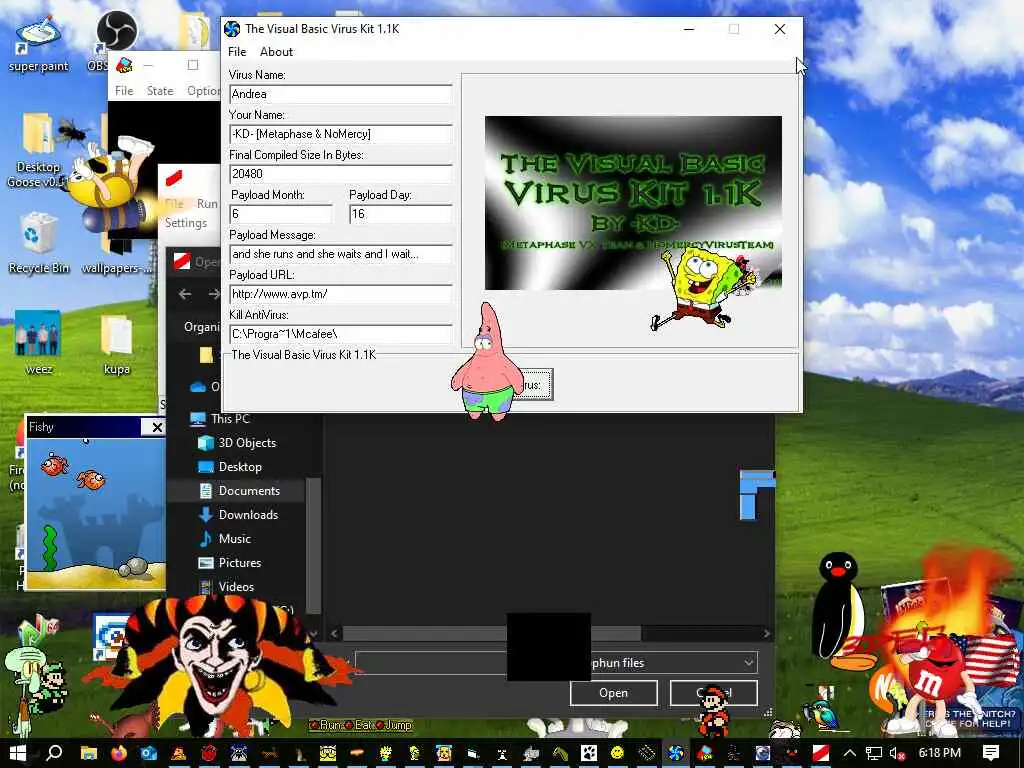1024x768 pixels.
Task: Open State menu in the background emulator window
Action: click(x=160, y=91)
